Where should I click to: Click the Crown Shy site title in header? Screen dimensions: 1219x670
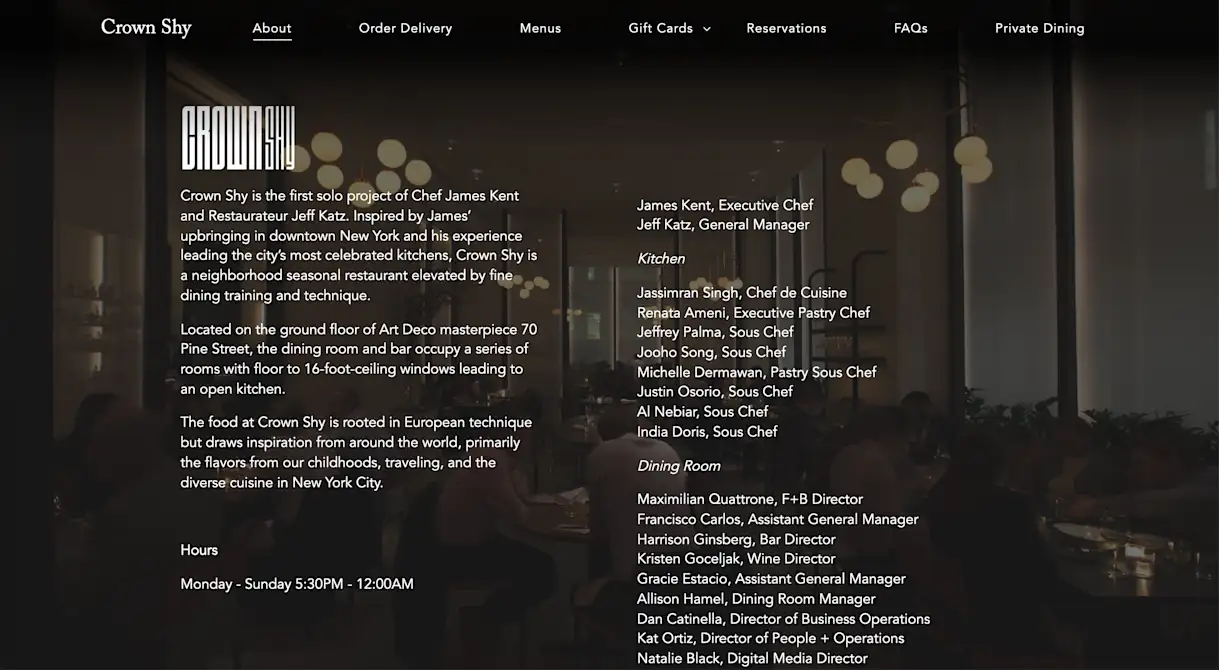(x=146, y=28)
